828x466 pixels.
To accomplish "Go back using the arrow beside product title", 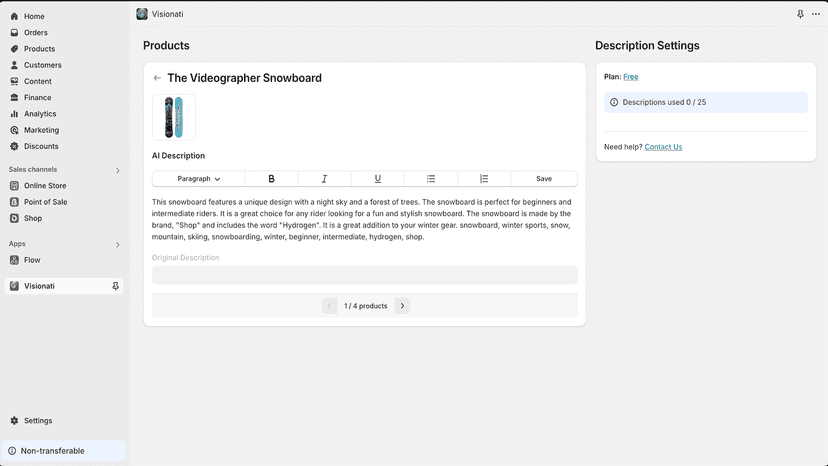I will pyautogui.click(x=157, y=78).
